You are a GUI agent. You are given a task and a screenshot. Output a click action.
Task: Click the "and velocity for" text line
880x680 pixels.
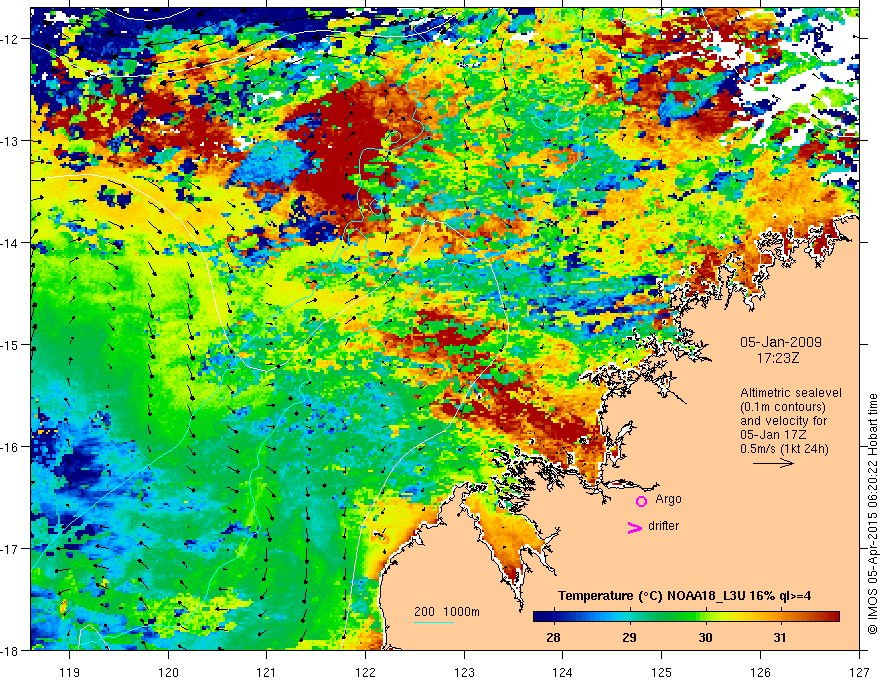point(783,421)
